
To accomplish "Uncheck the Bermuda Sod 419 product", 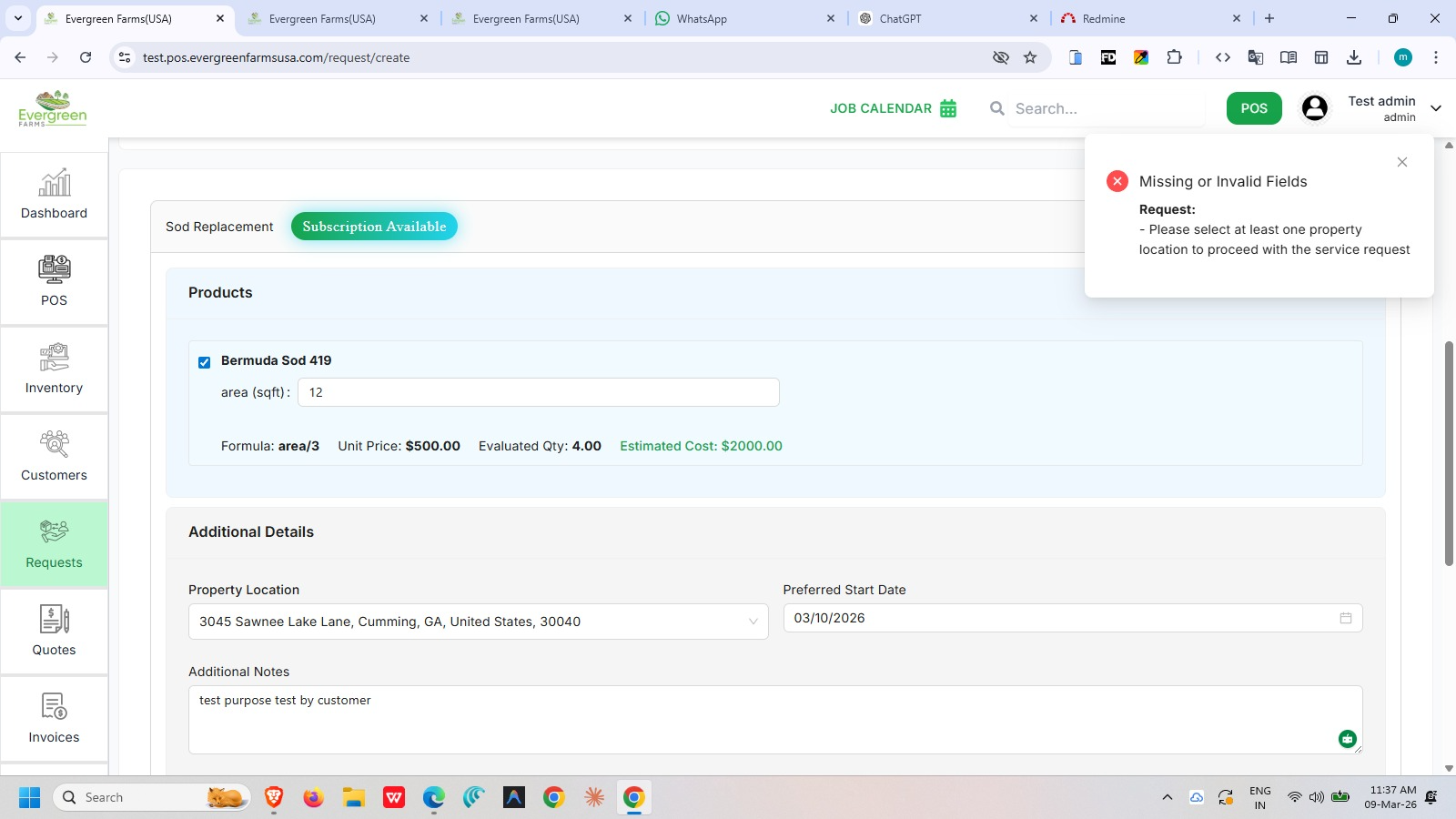I will point(204,361).
